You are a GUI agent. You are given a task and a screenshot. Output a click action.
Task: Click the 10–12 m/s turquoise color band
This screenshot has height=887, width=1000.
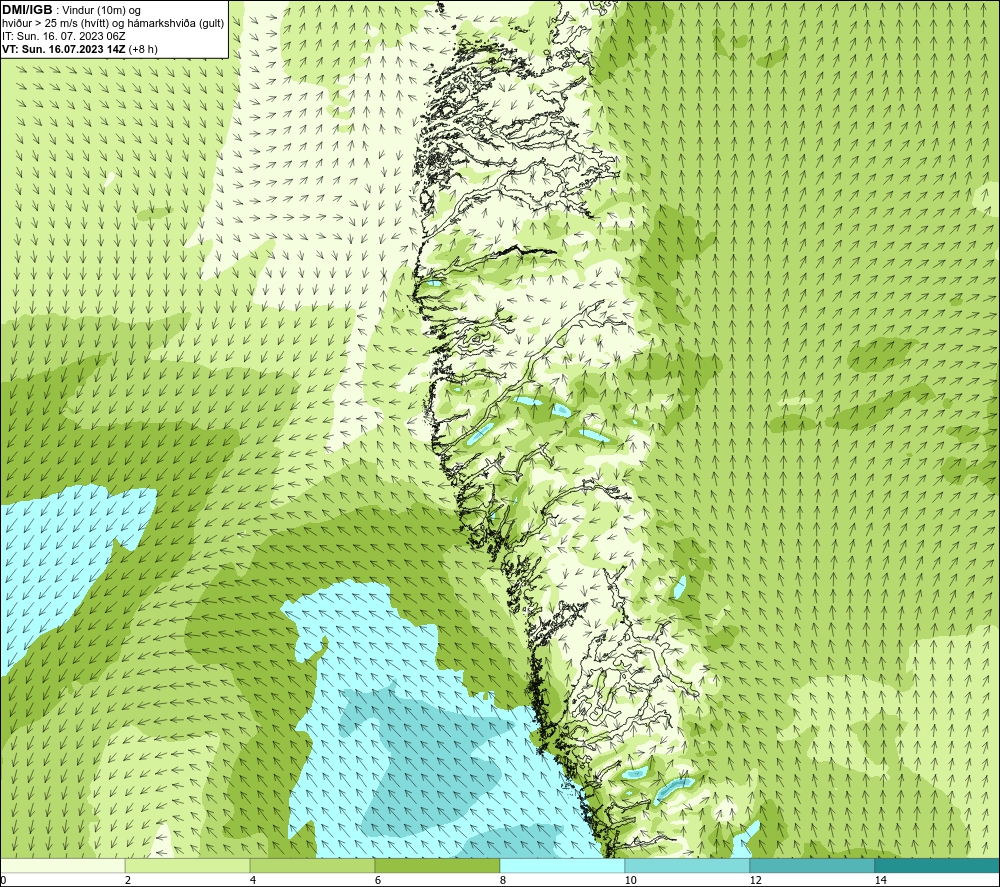click(x=688, y=866)
